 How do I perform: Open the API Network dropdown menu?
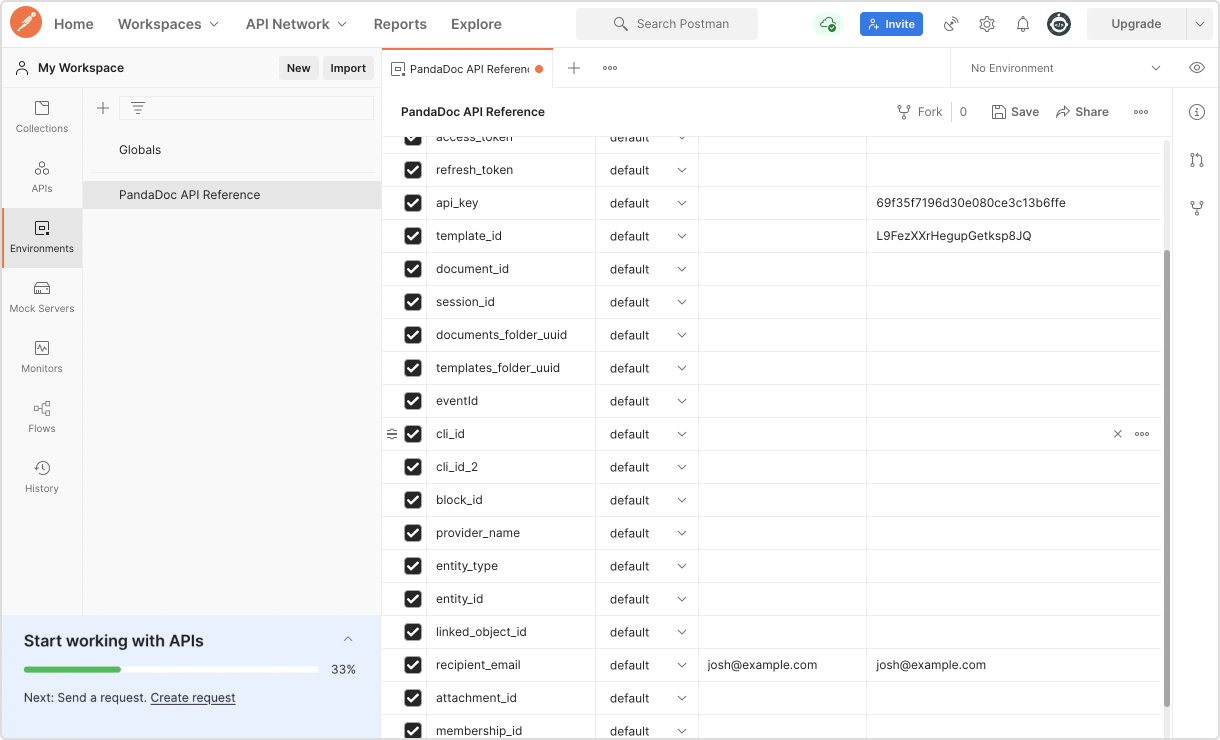[x=296, y=24]
